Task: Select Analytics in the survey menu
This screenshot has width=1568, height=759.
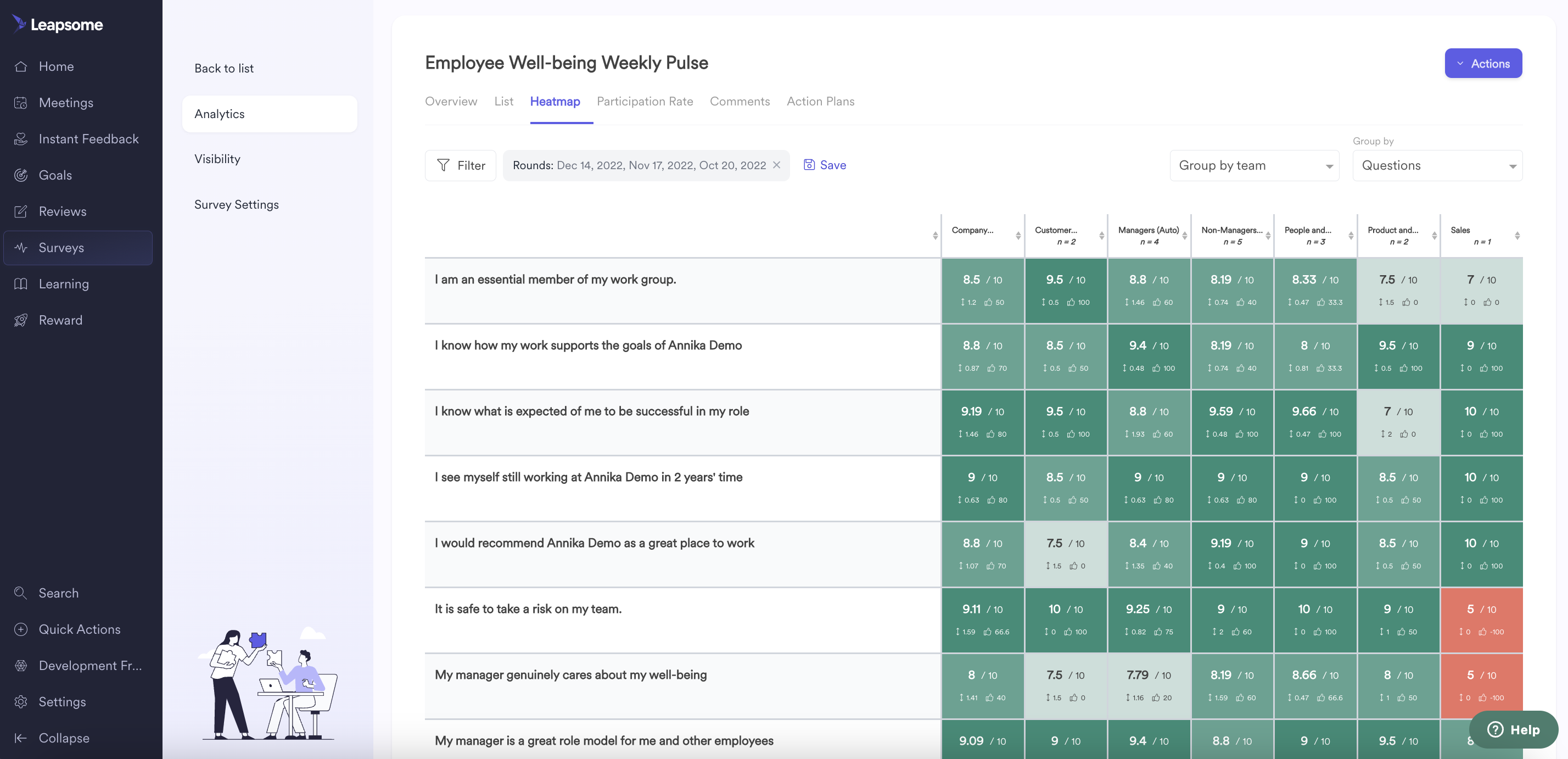Action: 270,114
